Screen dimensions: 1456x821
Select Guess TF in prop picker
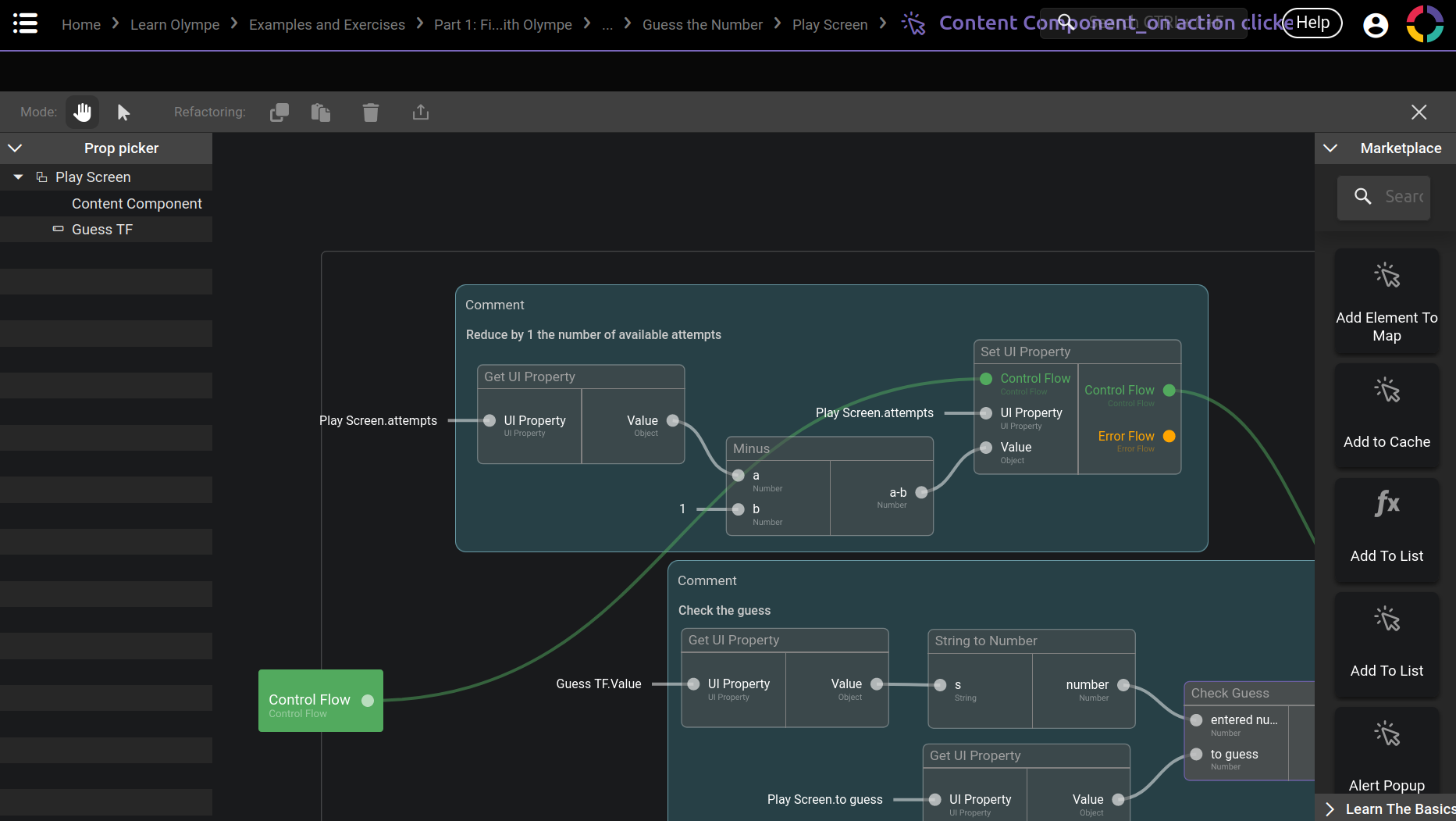[102, 230]
